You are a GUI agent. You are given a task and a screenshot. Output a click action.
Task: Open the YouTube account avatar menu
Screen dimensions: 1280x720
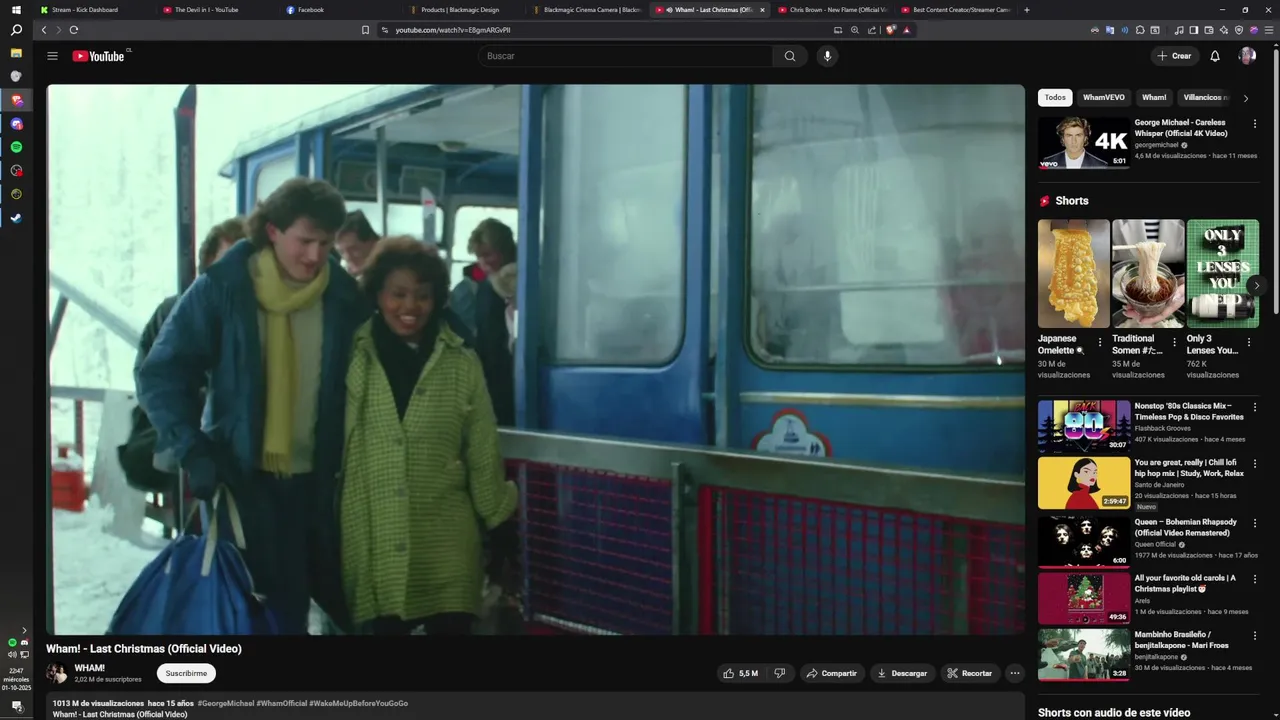[x=1247, y=56]
